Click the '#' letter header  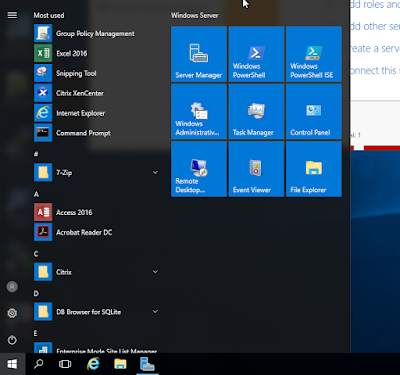(36, 154)
